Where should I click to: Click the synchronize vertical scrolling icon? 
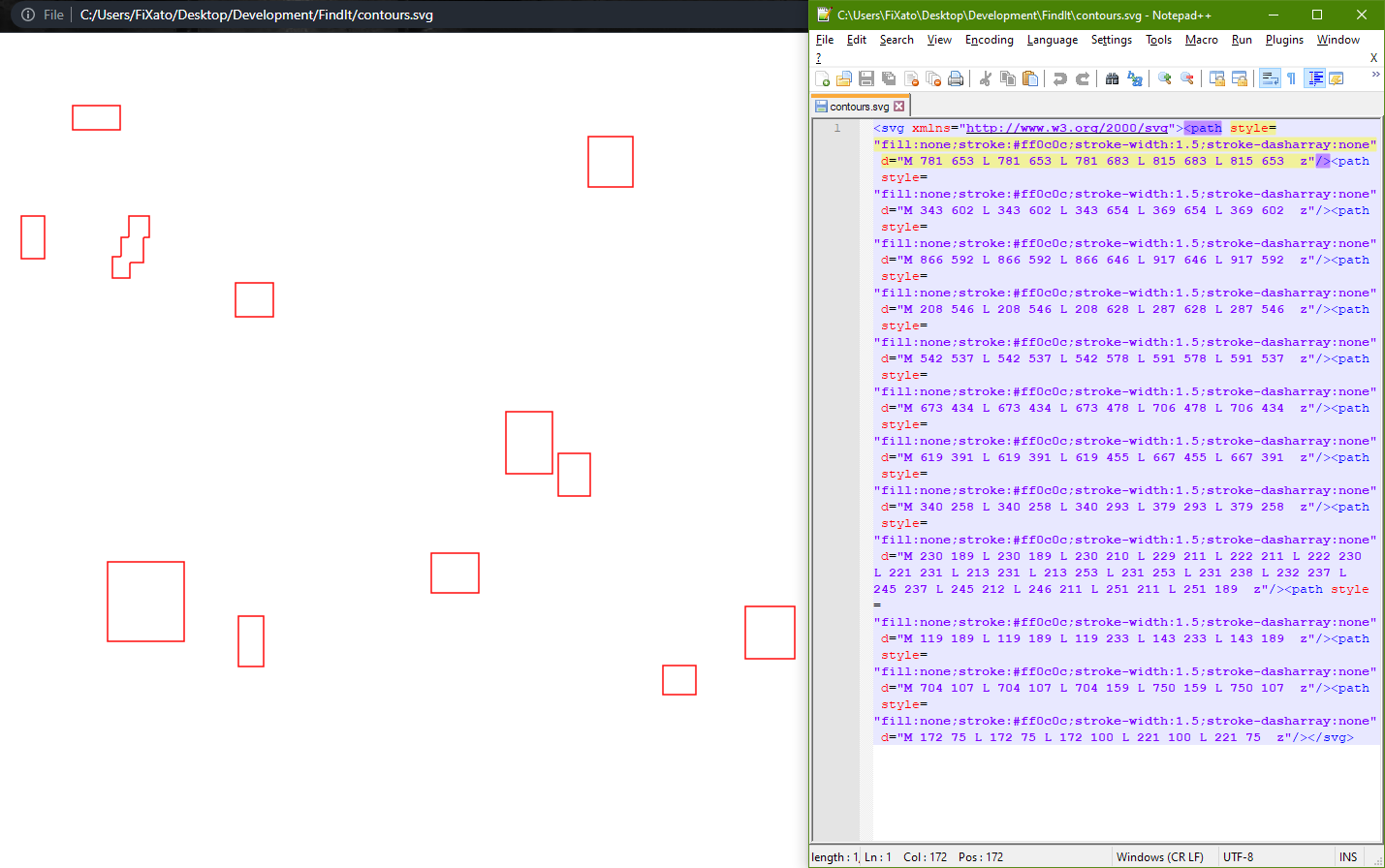click(1217, 79)
